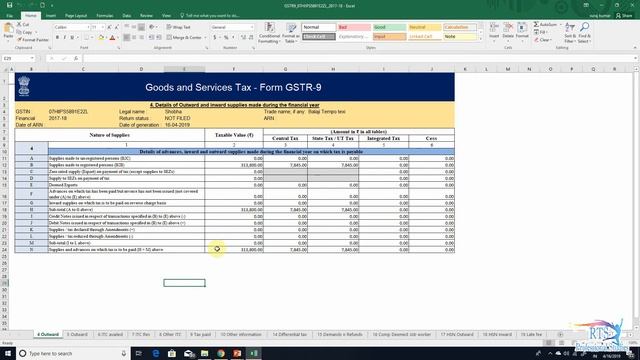Set Align Right for cells
This screenshot has height=360, width=640.
[x=141, y=38]
